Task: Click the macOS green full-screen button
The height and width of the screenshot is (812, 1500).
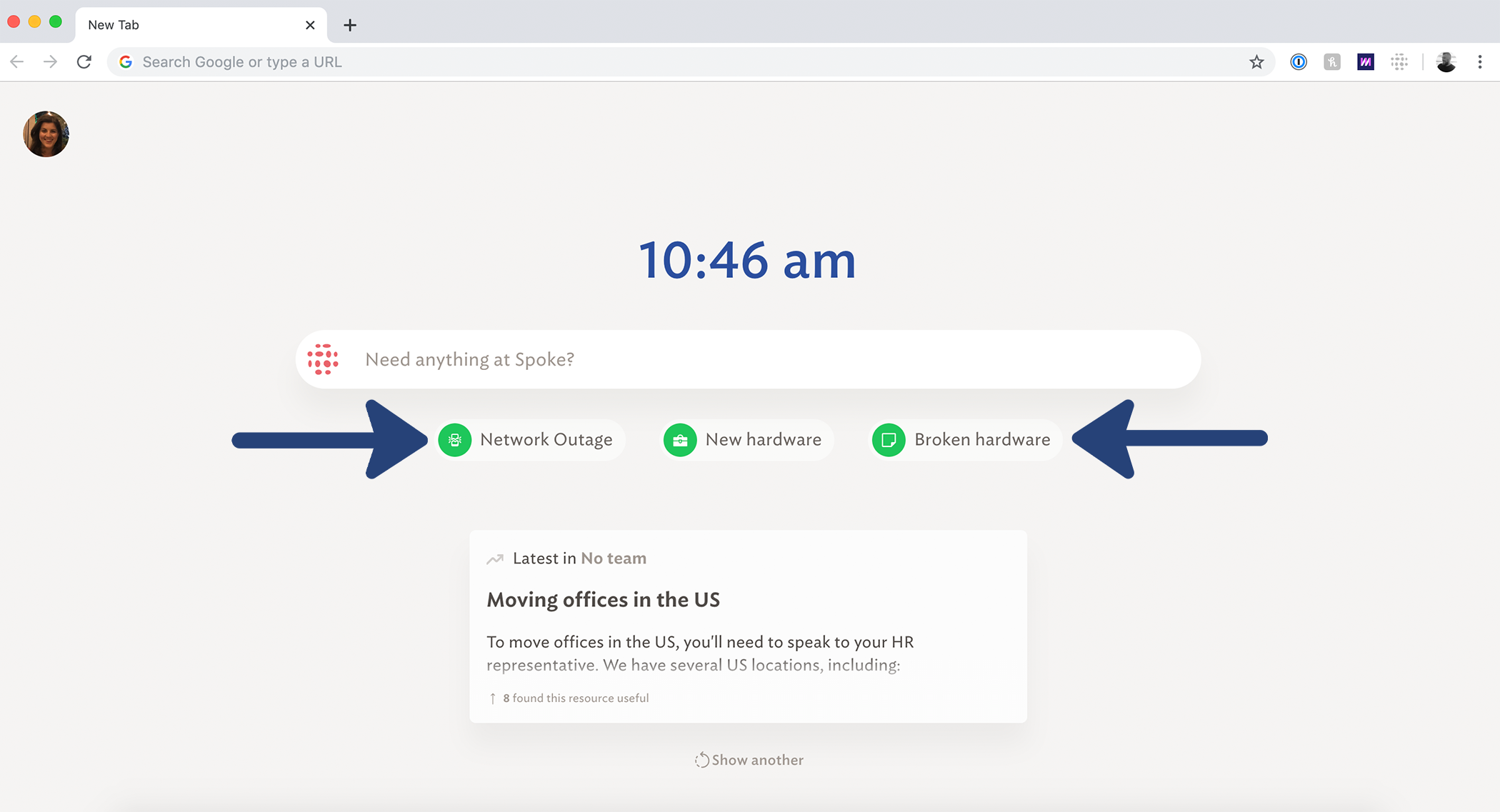Action: coord(56,21)
